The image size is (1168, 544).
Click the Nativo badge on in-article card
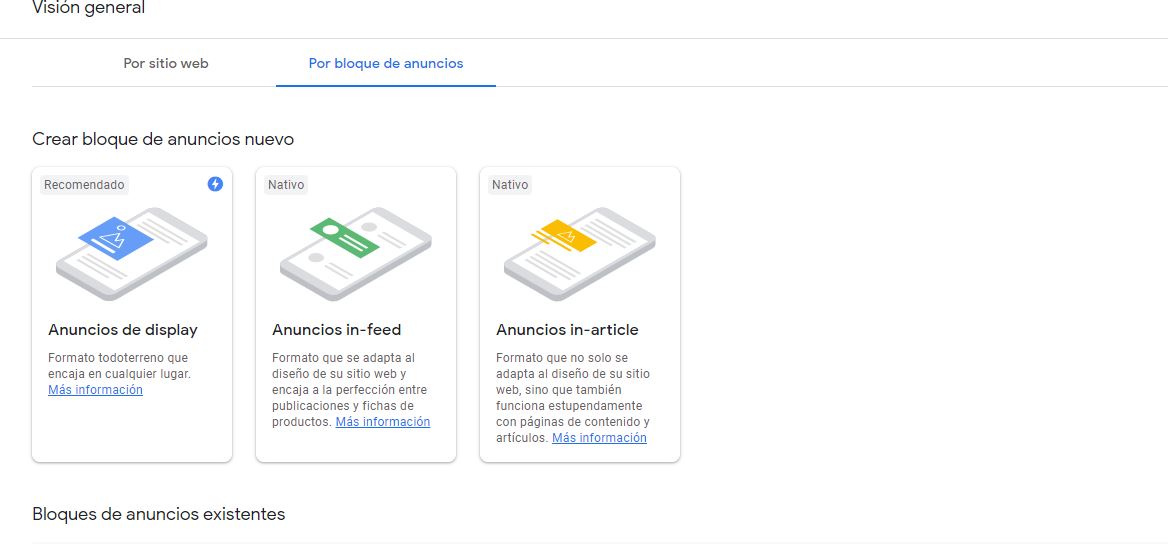510,185
